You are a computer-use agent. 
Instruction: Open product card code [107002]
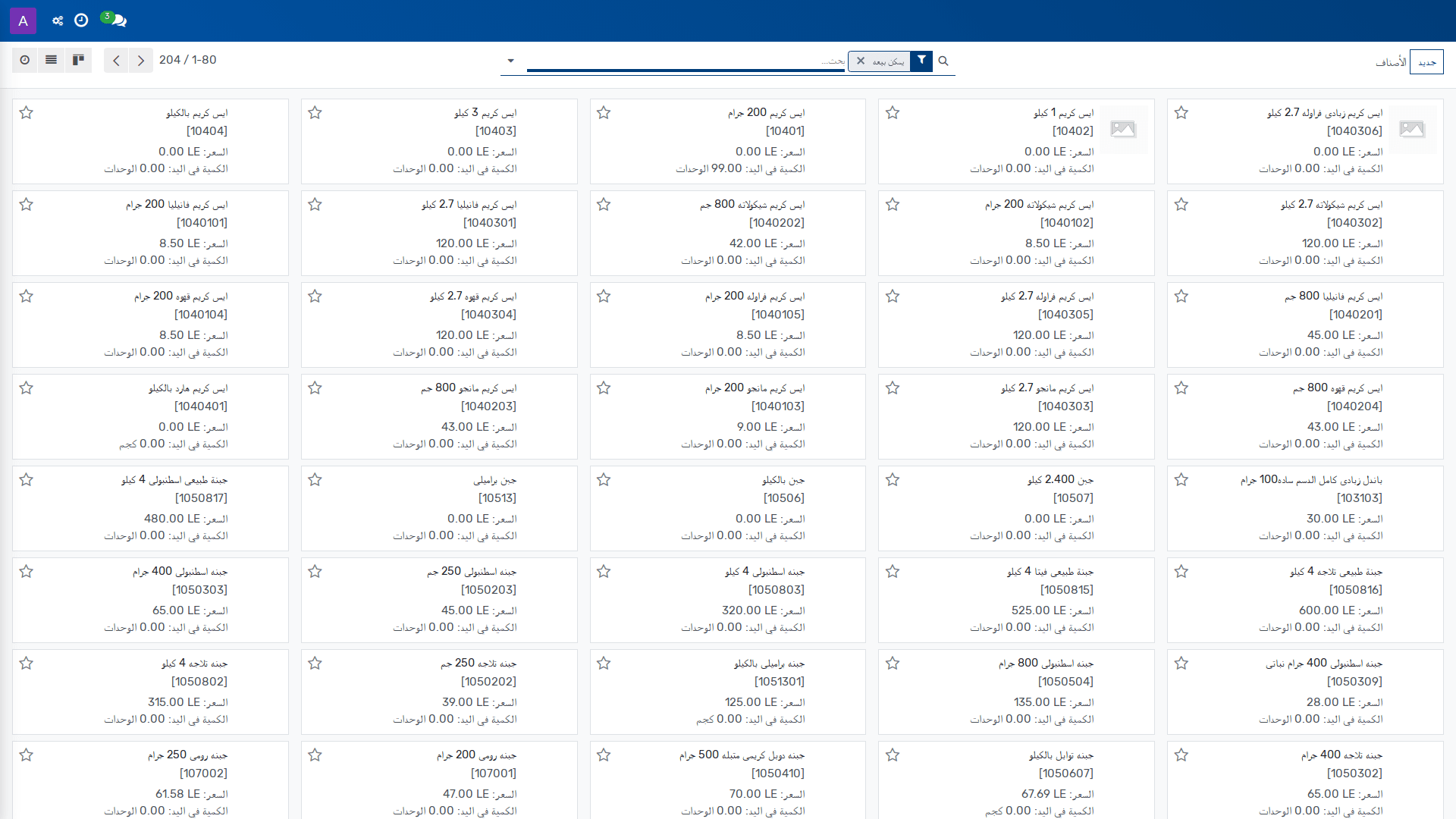pyautogui.click(x=204, y=773)
